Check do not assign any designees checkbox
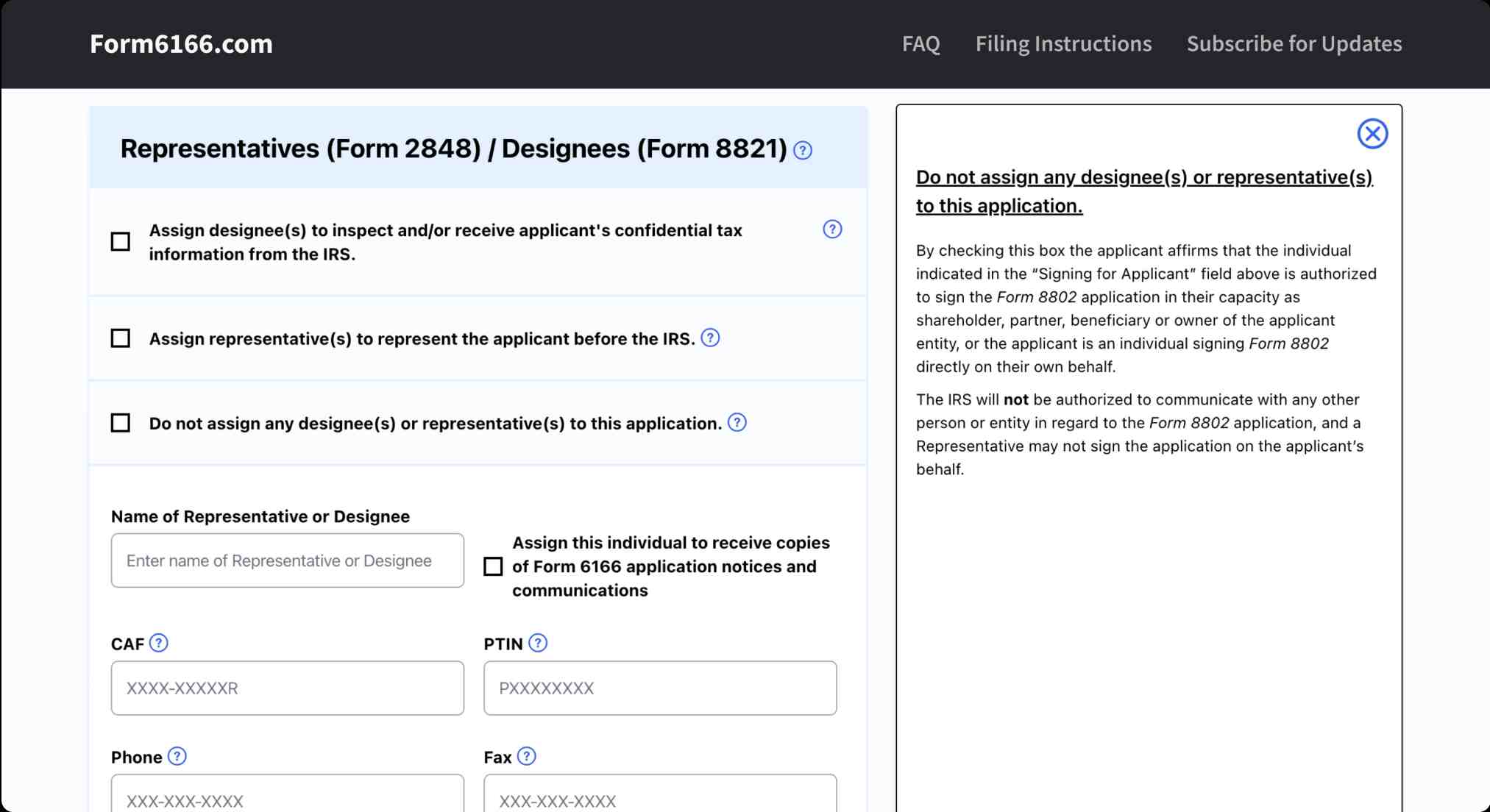 pyautogui.click(x=120, y=423)
